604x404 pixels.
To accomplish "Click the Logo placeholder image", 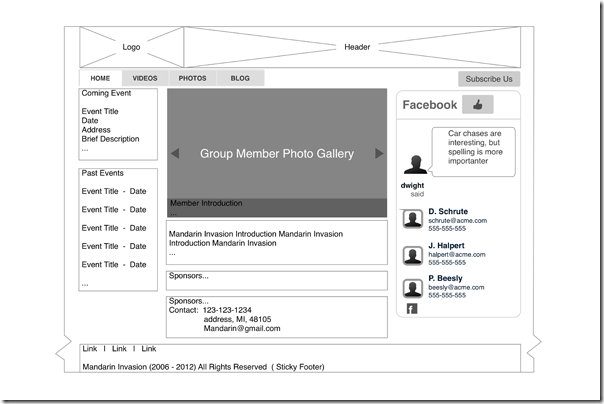I will pos(131,47).
